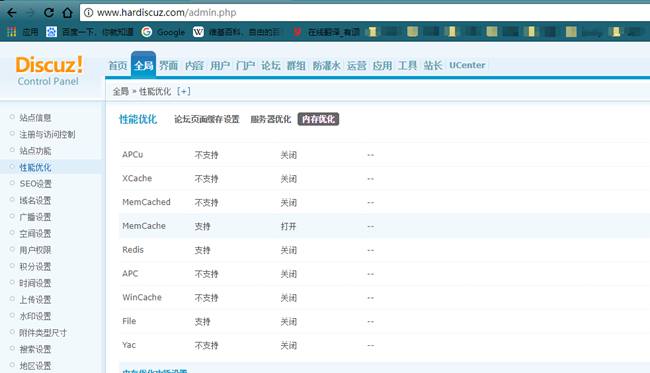
Task: Open SEO设置 in the sidebar
Action: 36,184
